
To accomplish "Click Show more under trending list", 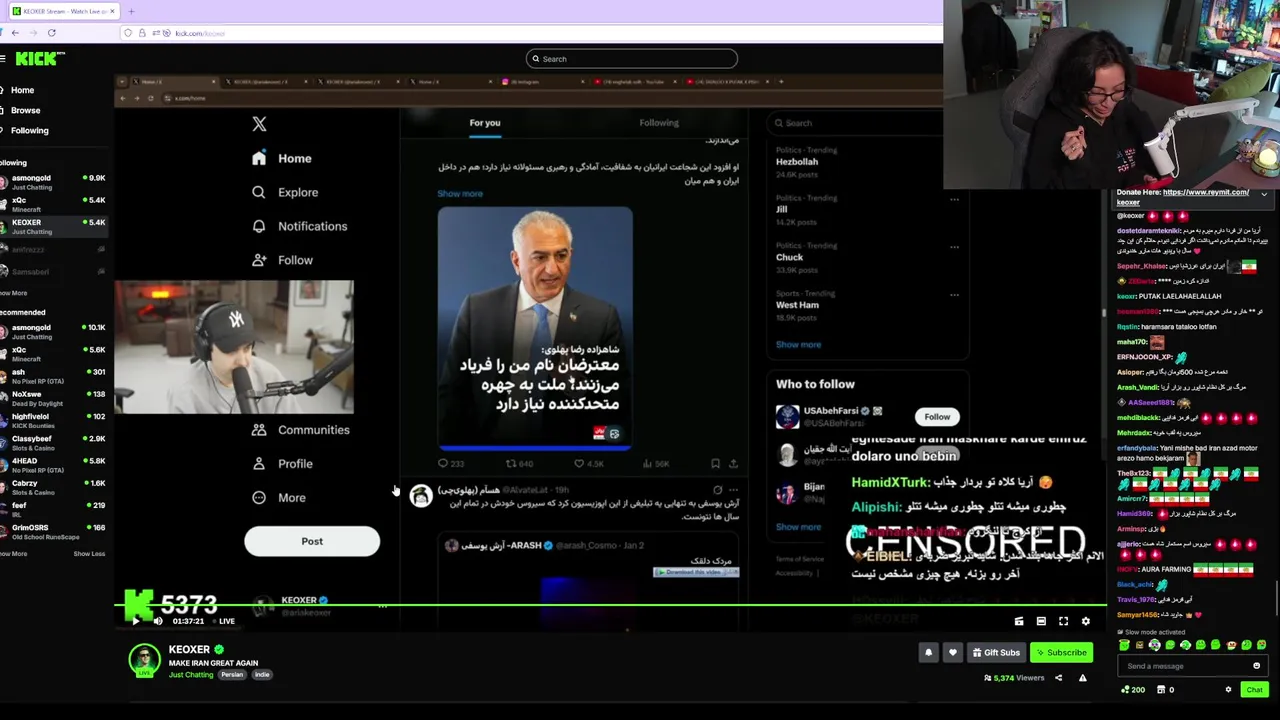I will pyautogui.click(x=798, y=345).
